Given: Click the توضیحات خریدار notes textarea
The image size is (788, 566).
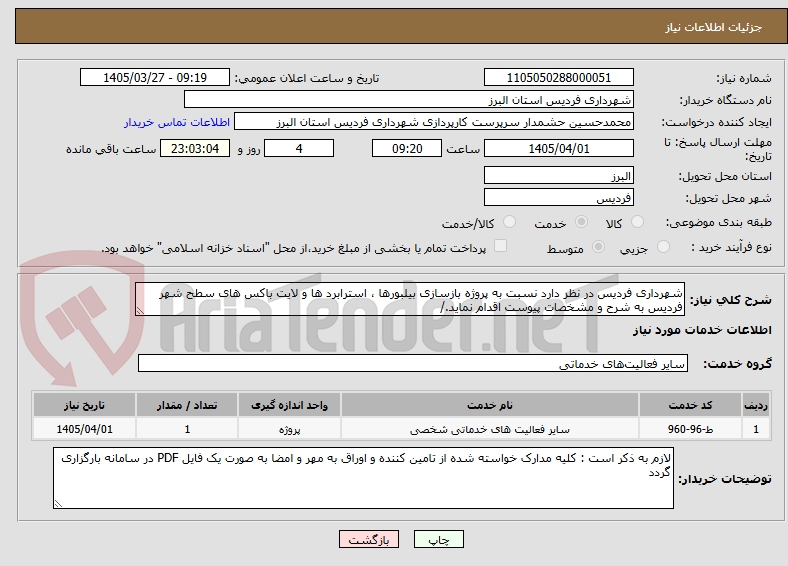Looking at the screenshot, I should [x=363, y=478].
